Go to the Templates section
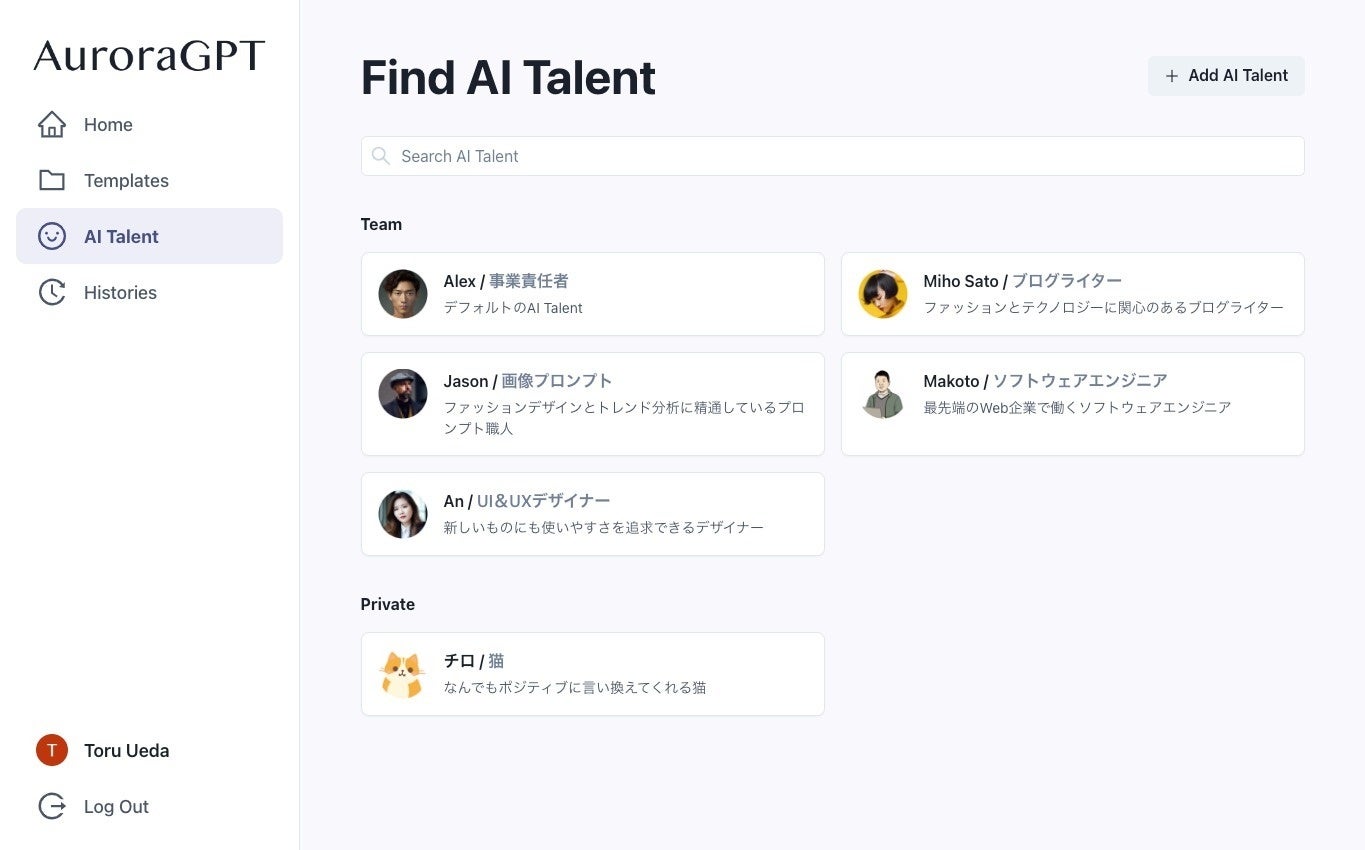 (x=126, y=181)
